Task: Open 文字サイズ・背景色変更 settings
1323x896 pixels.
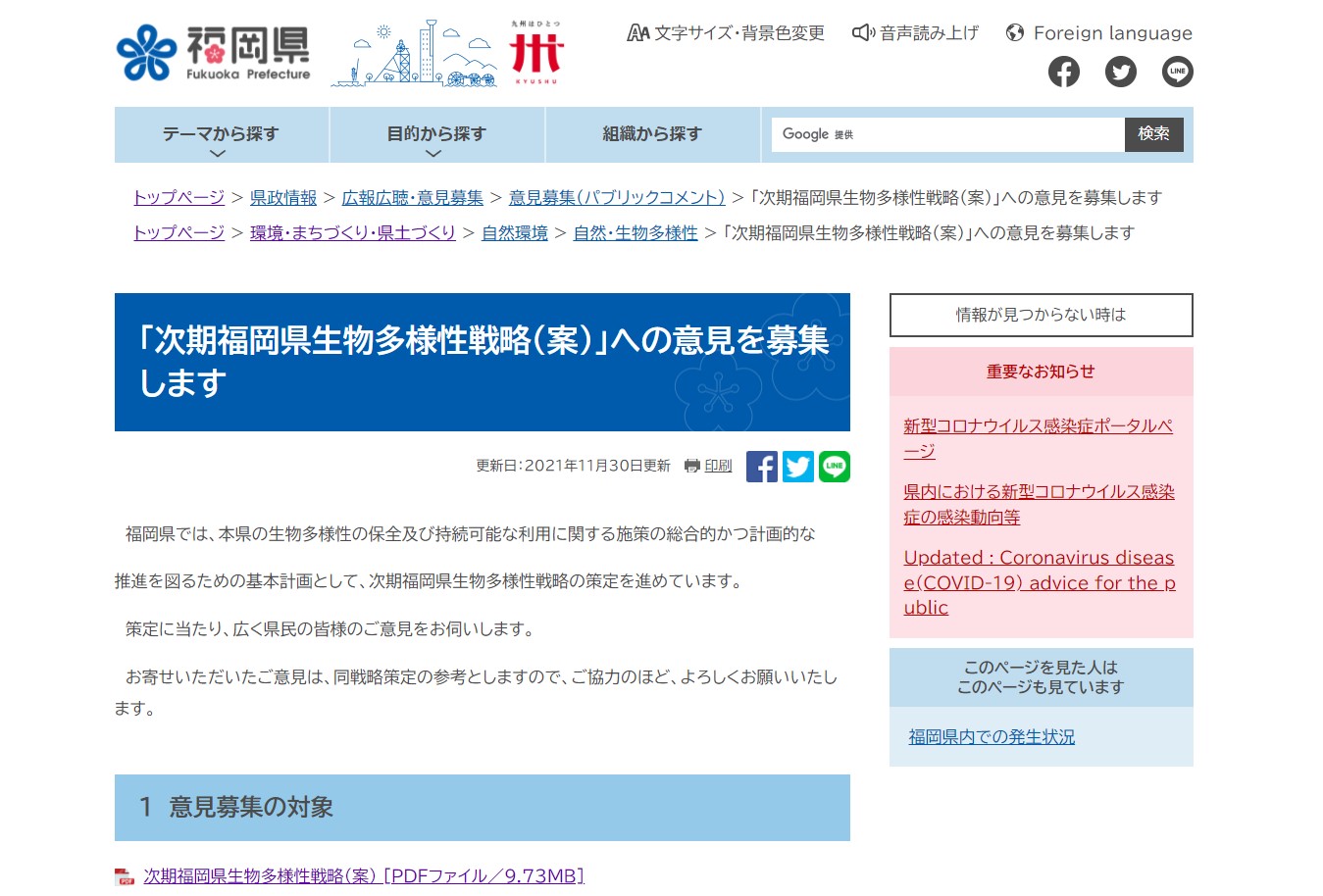Action: (726, 33)
